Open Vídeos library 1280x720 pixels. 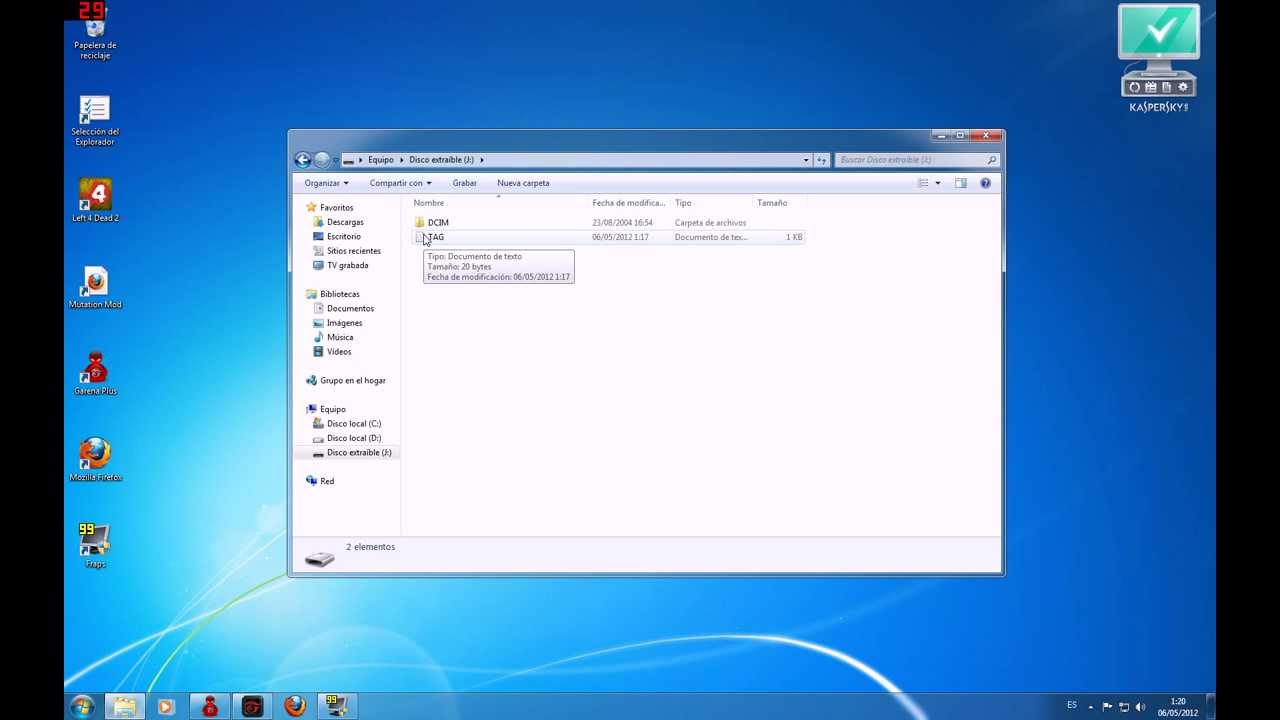point(339,352)
